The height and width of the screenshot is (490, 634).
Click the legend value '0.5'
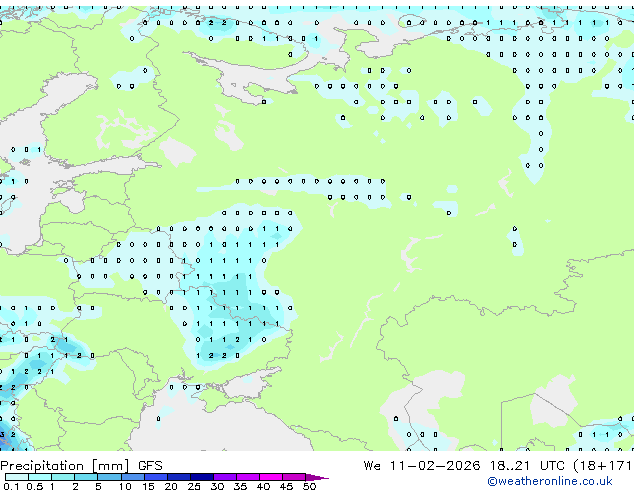click(x=35, y=486)
